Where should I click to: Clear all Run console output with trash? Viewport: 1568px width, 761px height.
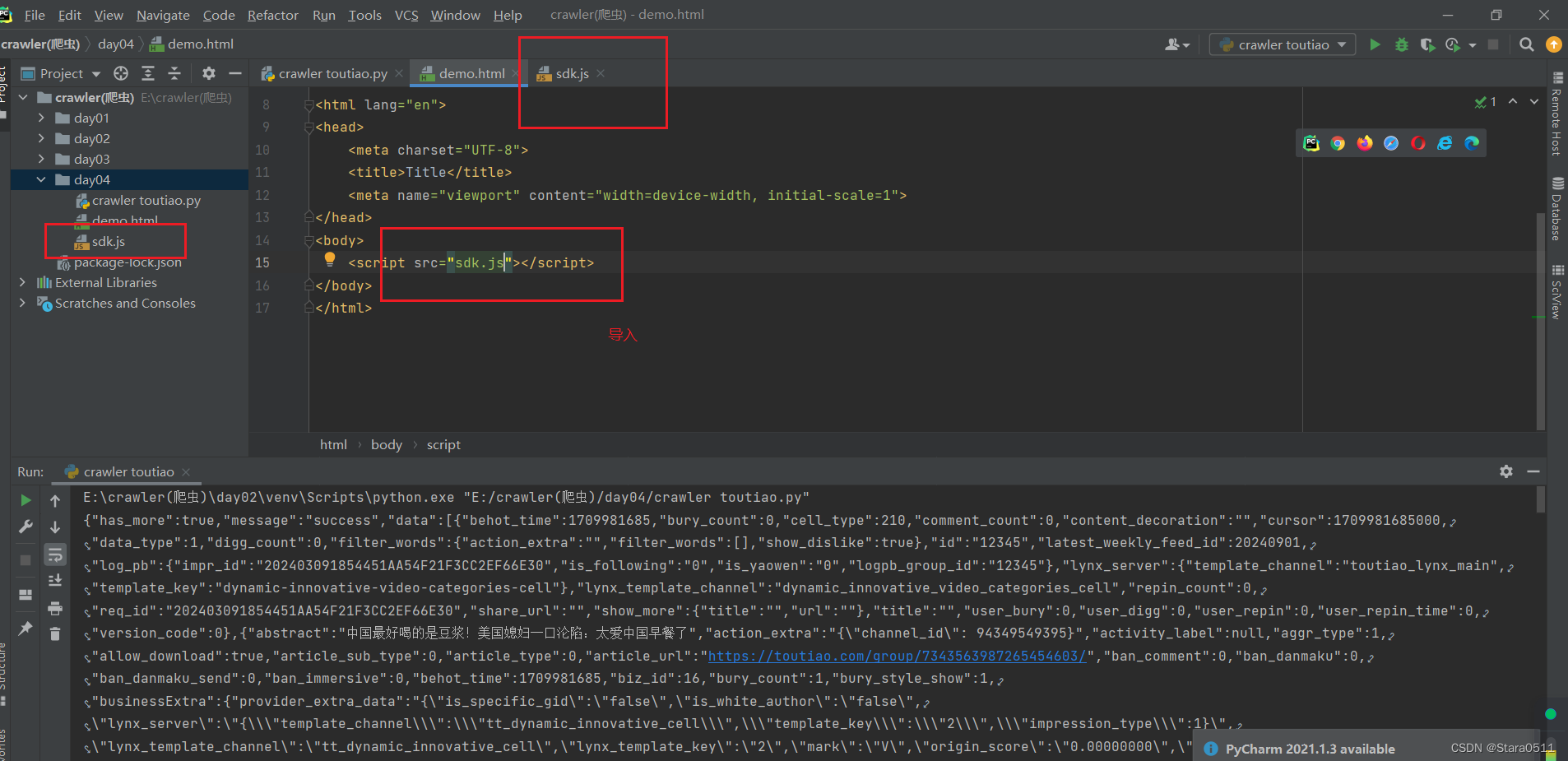55,633
